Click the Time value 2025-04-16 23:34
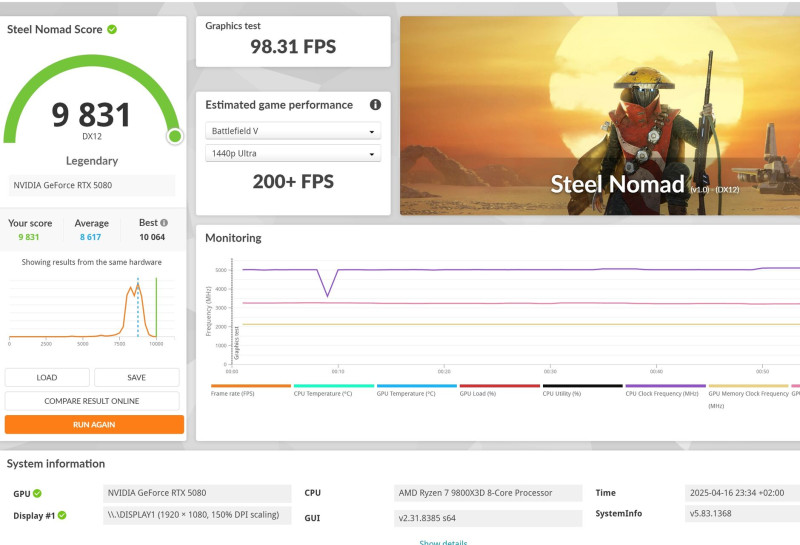 [x=742, y=493]
